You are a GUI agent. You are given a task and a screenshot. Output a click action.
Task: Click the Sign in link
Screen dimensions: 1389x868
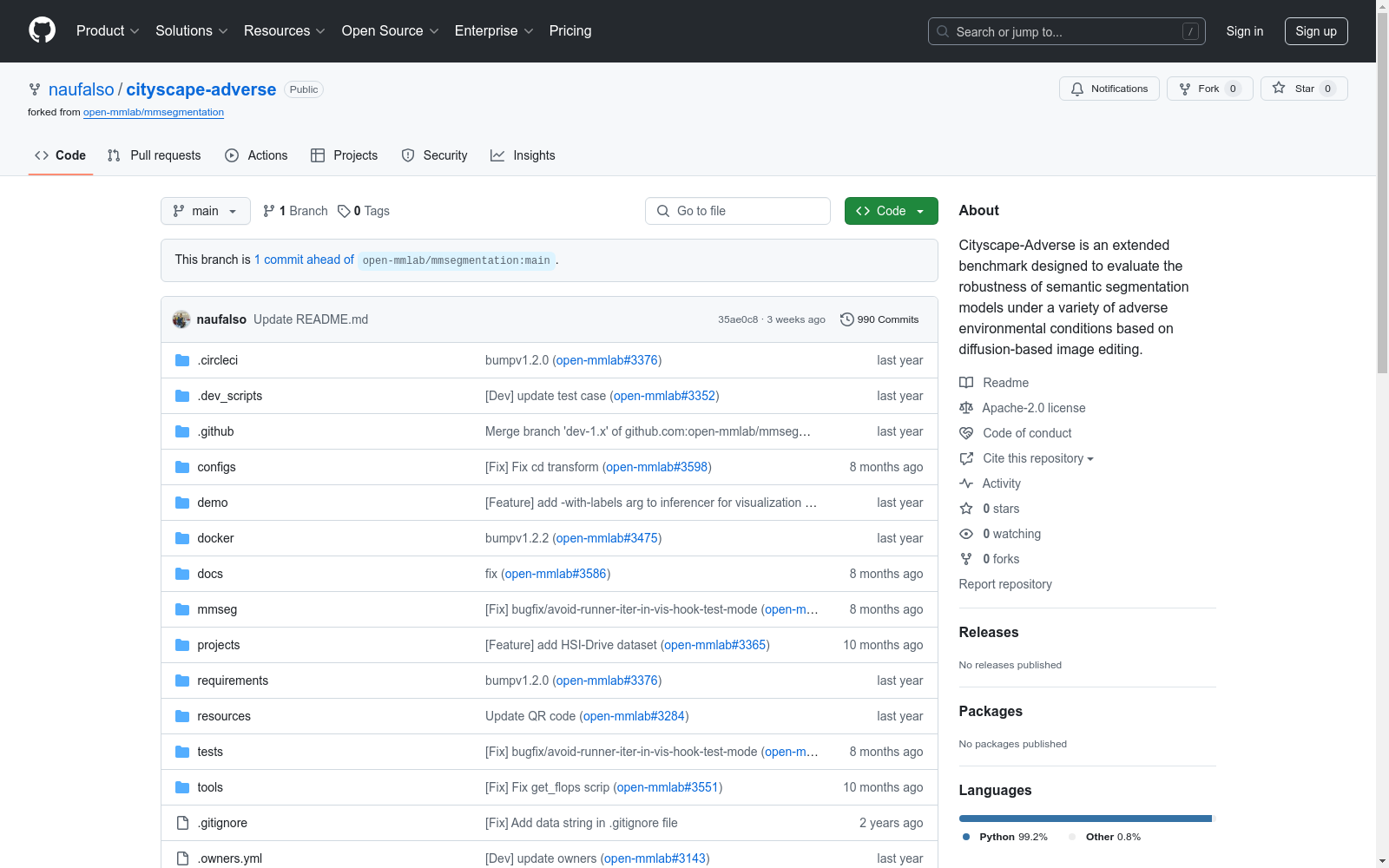(x=1245, y=31)
